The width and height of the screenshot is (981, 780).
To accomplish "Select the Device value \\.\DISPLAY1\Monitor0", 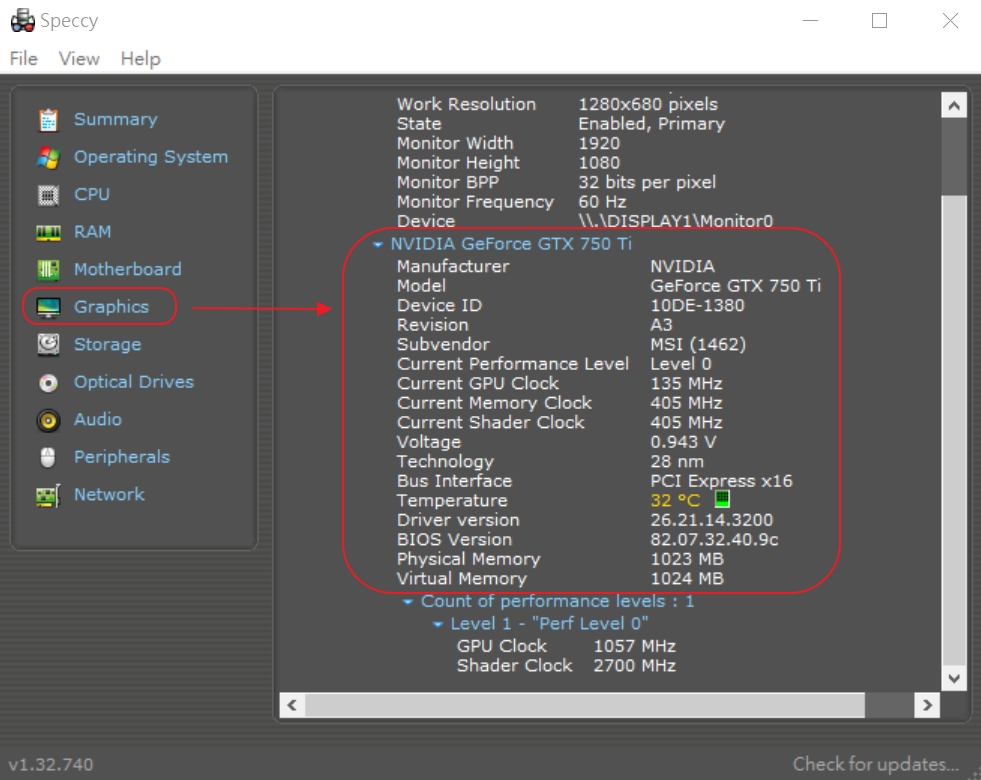I will pyautogui.click(x=676, y=221).
